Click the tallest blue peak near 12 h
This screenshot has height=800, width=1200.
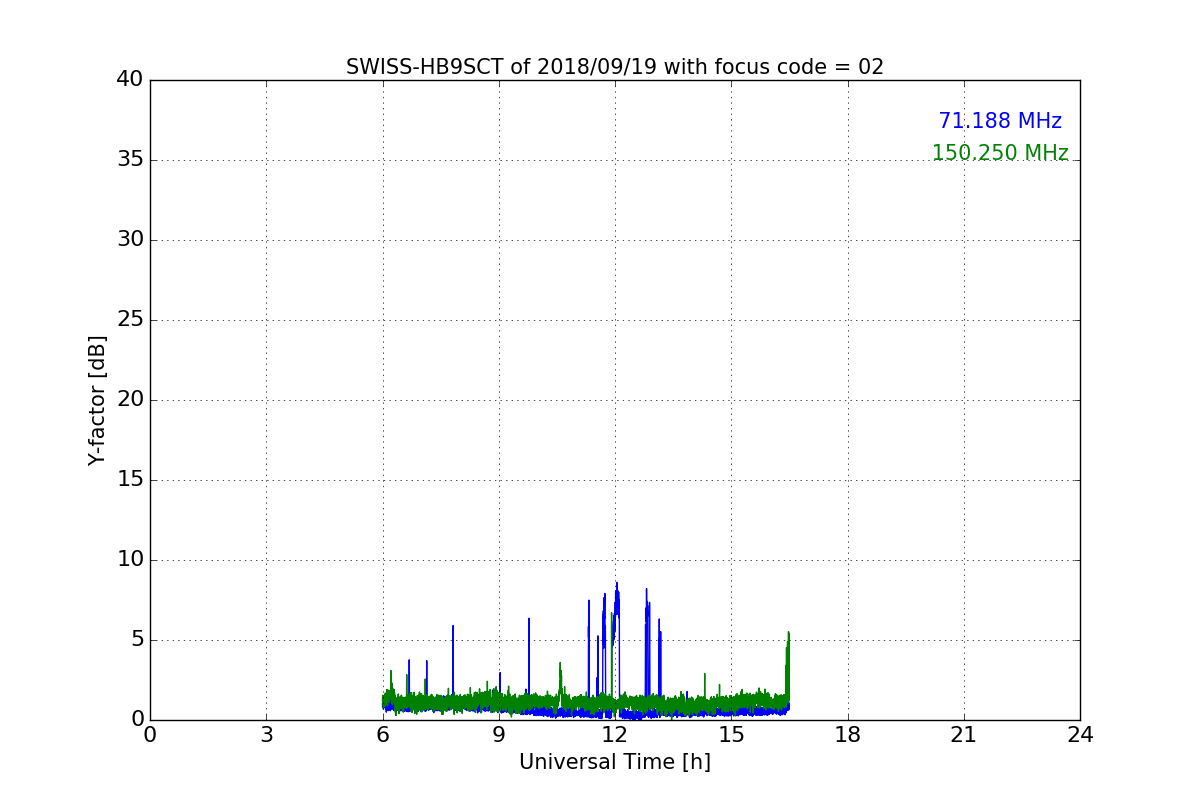pyautogui.click(x=617, y=600)
